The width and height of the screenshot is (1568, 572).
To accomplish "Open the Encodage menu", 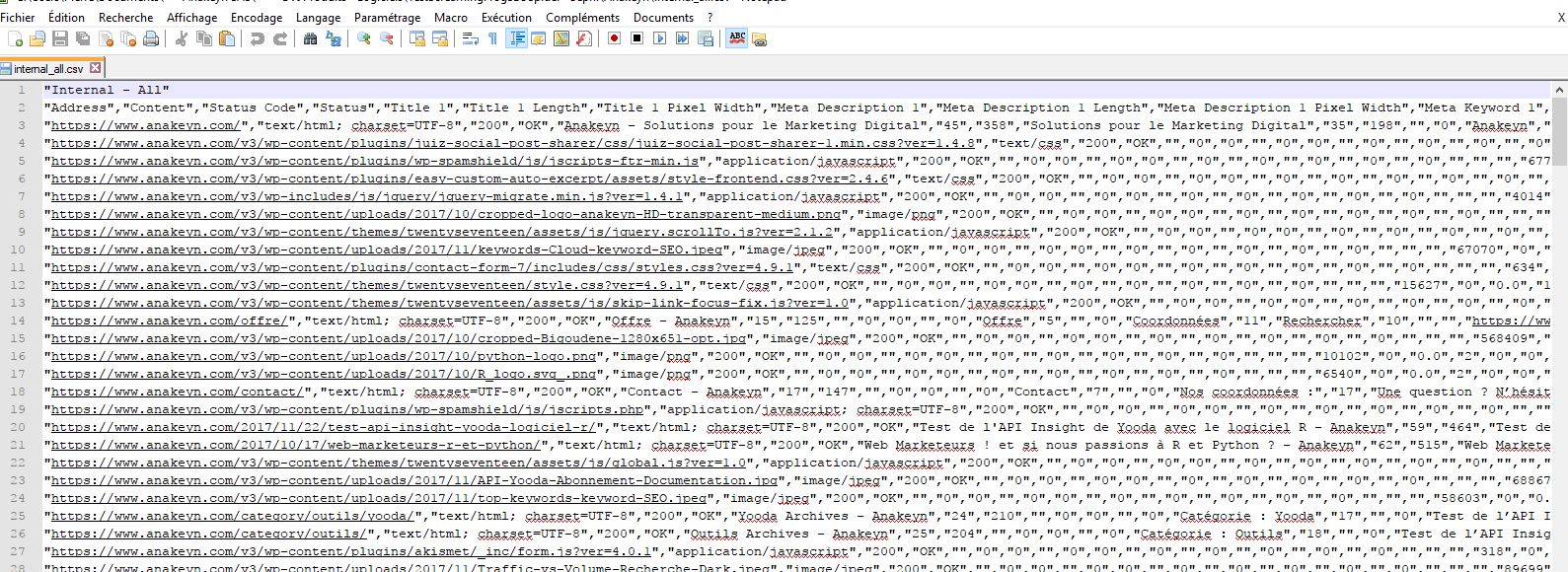I will (257, 17).
